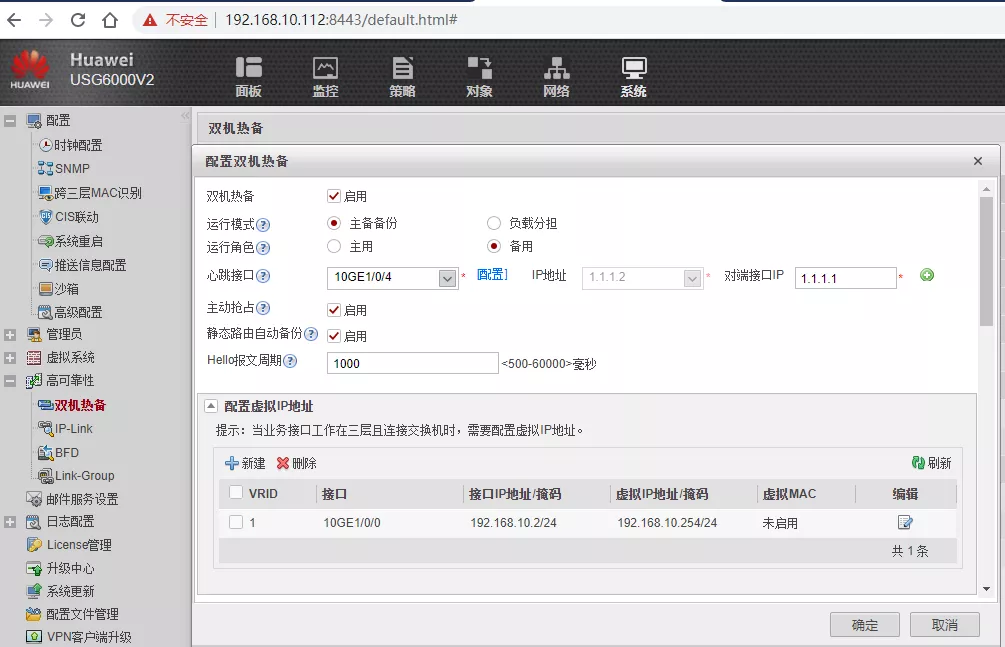The image size is (1005, 647).
Task: Select the 主用 role radio button
Action: [x=334, y=246]
